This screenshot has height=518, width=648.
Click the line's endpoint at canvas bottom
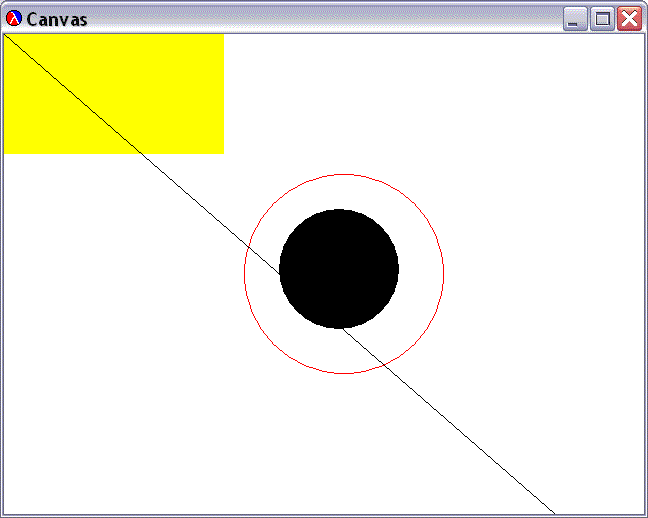tap(554, 513)
